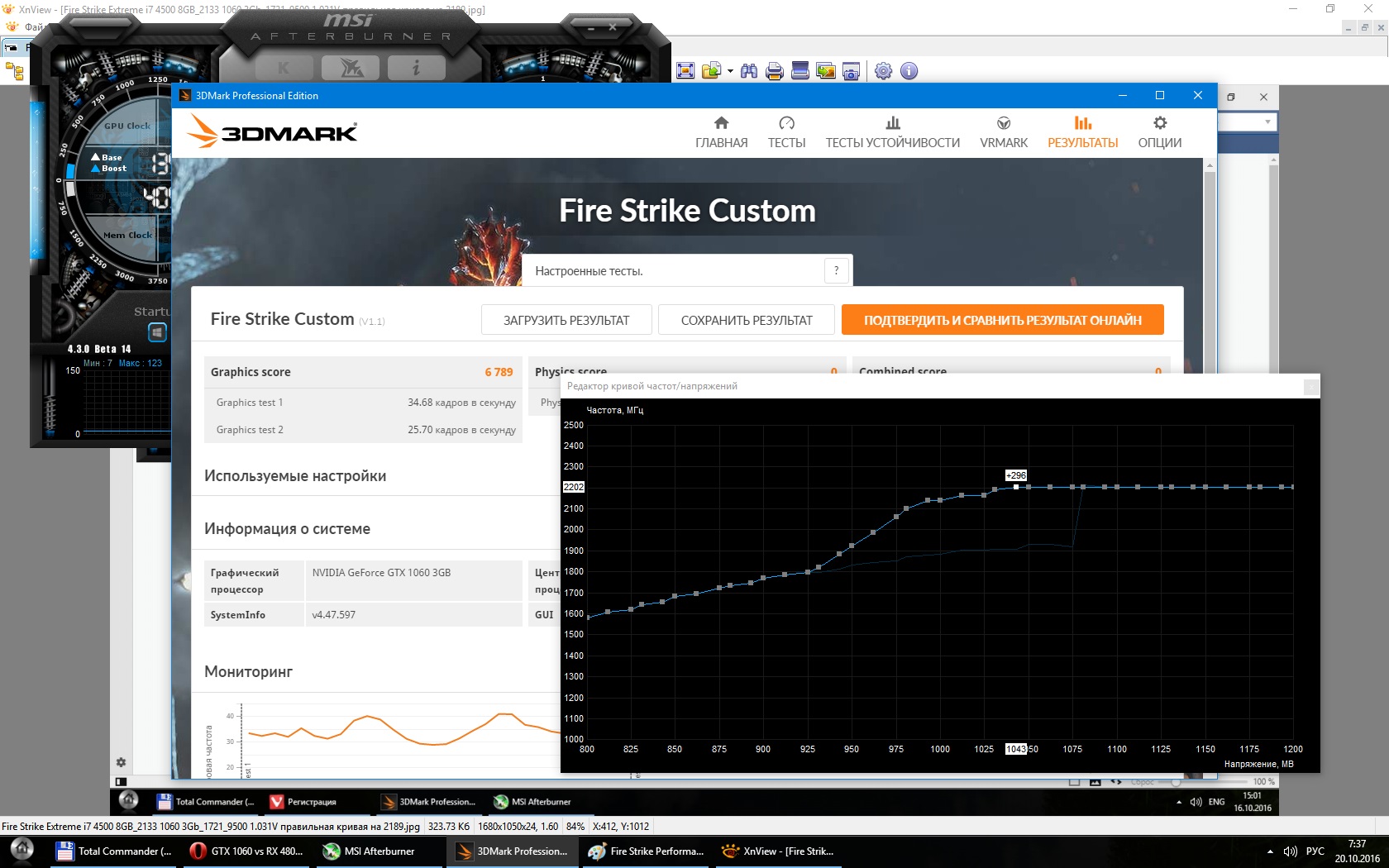Click Graphics score value 6 789

click(499, 372)
